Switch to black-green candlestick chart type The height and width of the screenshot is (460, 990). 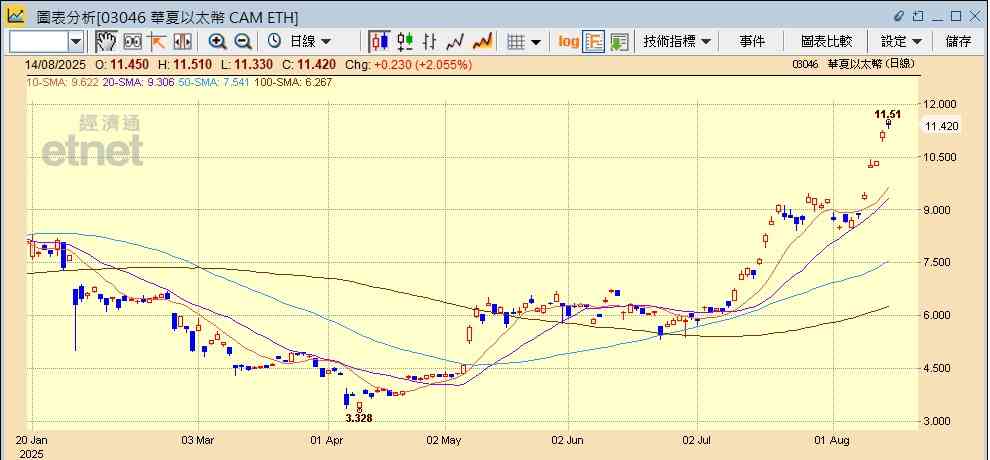[x=405, y=42]
